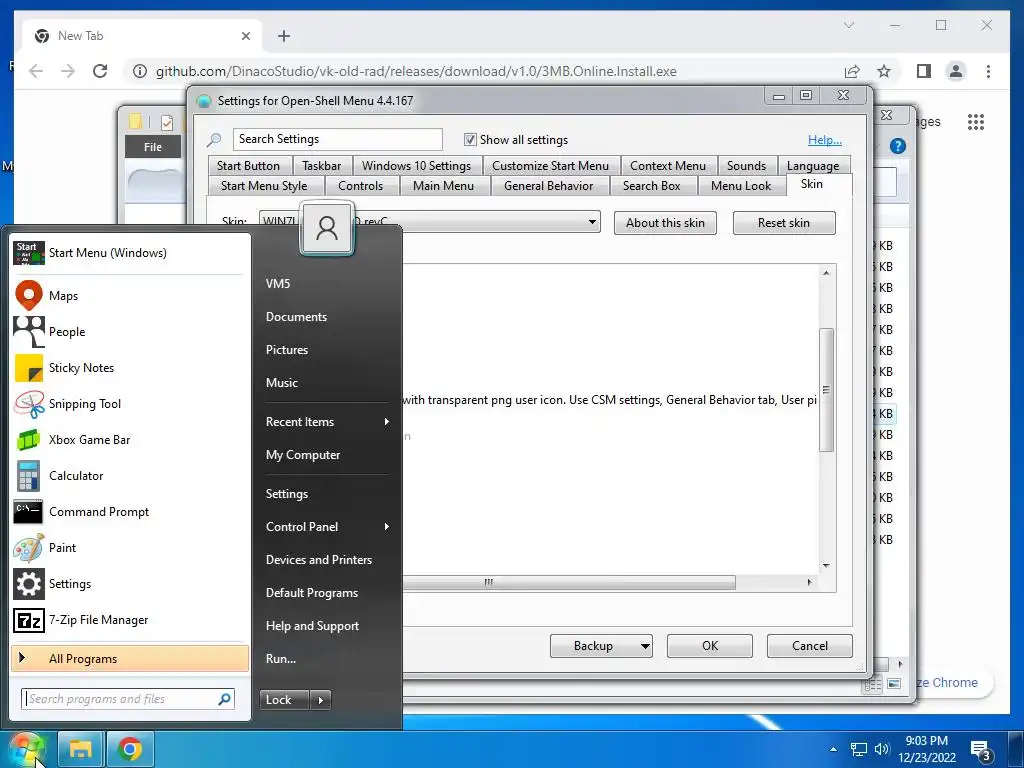Viewport: 1024px width, 768px height.
Task: Toggle Show all settings checkbox
Action: 470,139
